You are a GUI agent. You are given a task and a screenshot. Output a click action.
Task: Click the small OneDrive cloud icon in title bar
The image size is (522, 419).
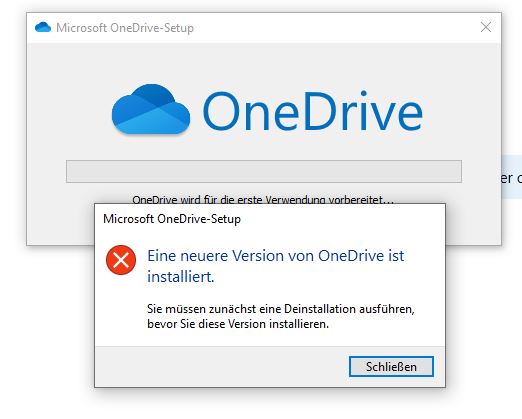point(43,27)
